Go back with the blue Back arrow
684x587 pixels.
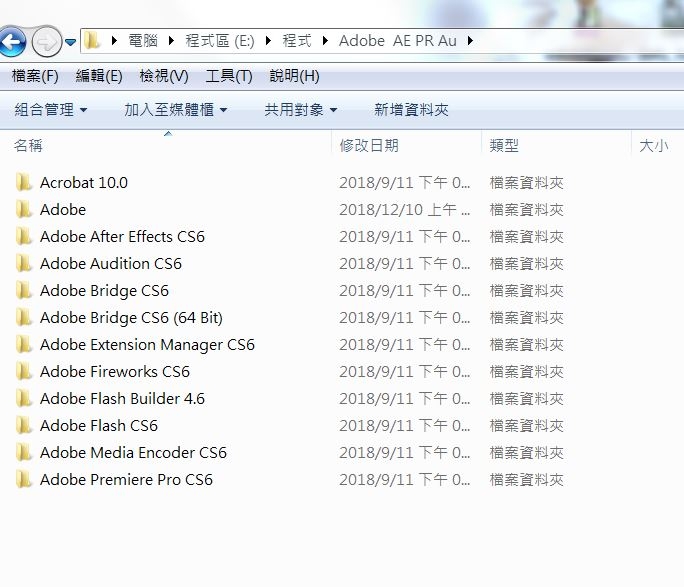11,42
